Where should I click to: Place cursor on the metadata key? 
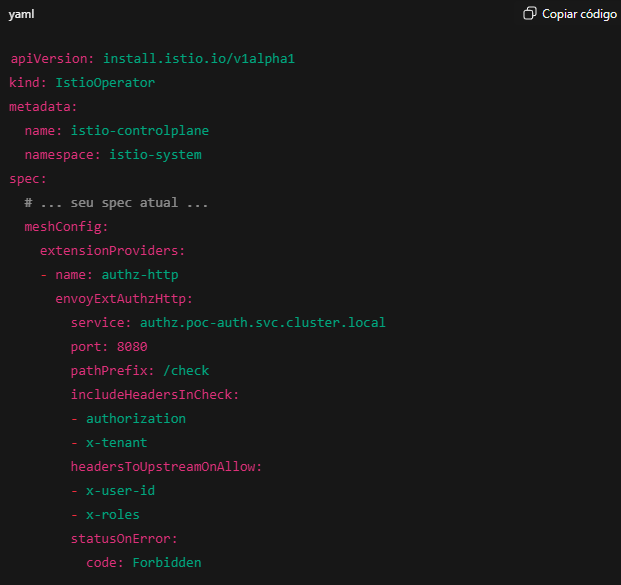[x=41, y=107]
